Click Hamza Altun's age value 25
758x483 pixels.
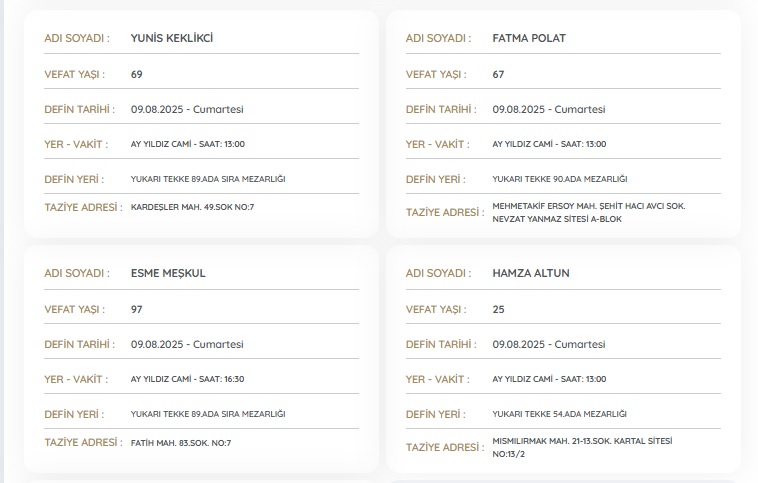pyautogui.click(x=499, y=309)
